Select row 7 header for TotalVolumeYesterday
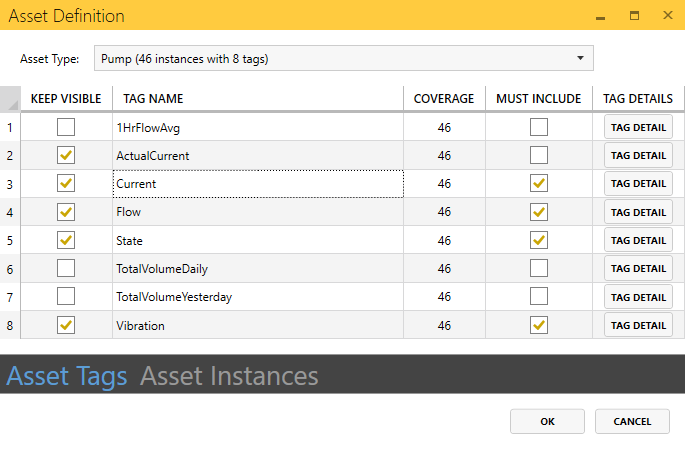This screenshot has height=449, width=685. pos(10,298)
